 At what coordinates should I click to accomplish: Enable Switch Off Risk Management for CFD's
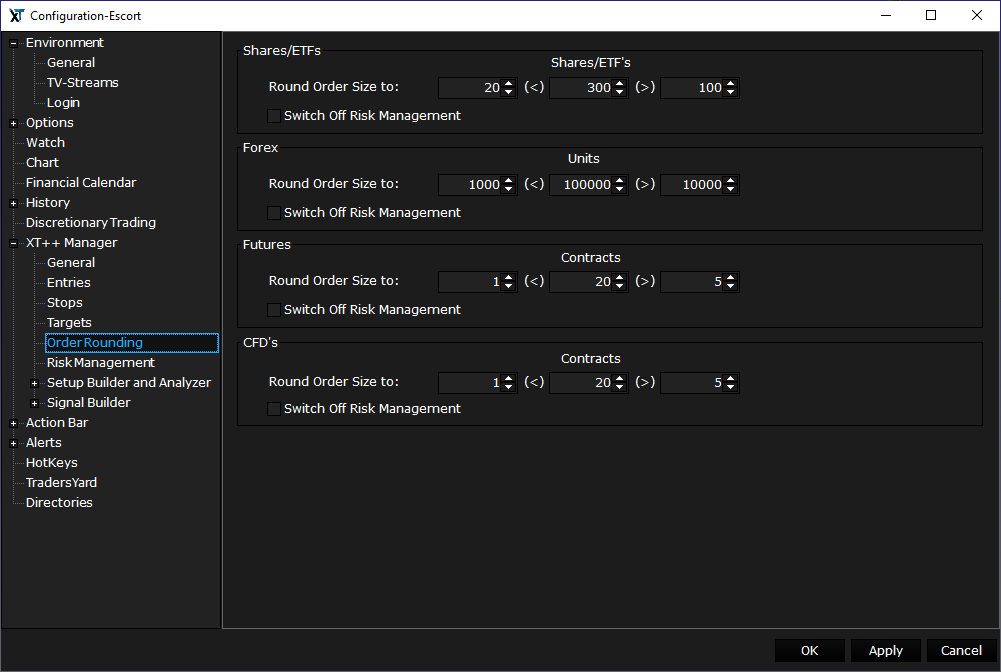[x=274, y=408]
